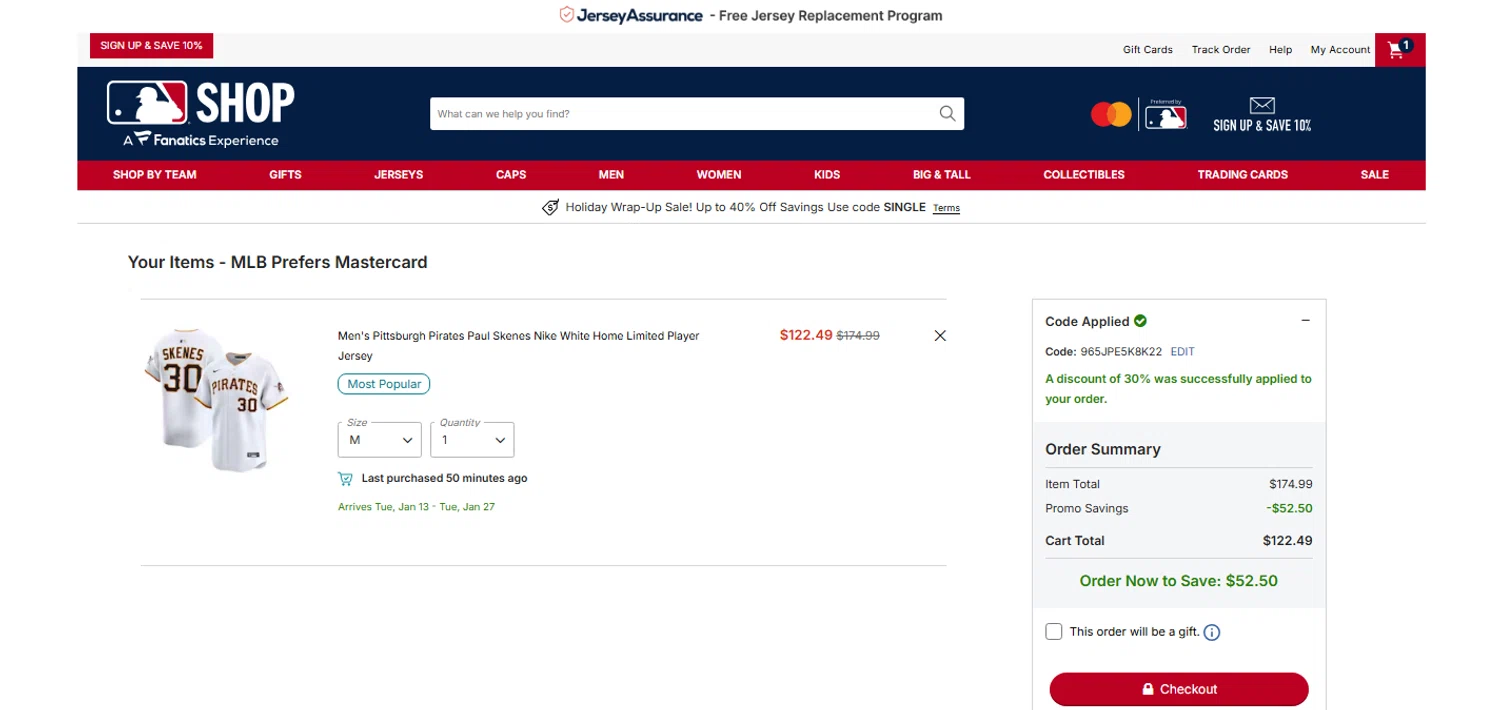Remove the Paul Skenes jersey with X

940,336
